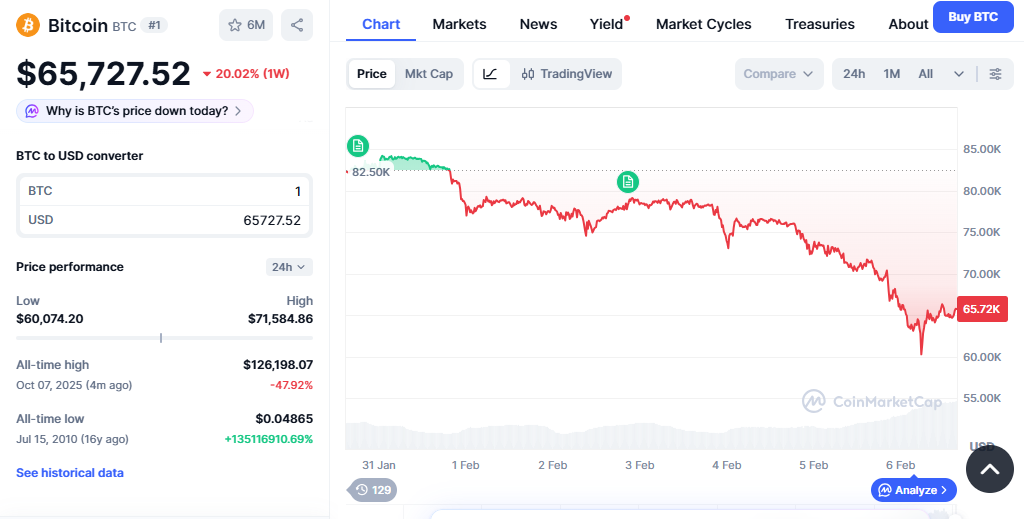This screenshot has height=519, width=1024.
Task: Toggle chart to Price view
Action: 371,74
